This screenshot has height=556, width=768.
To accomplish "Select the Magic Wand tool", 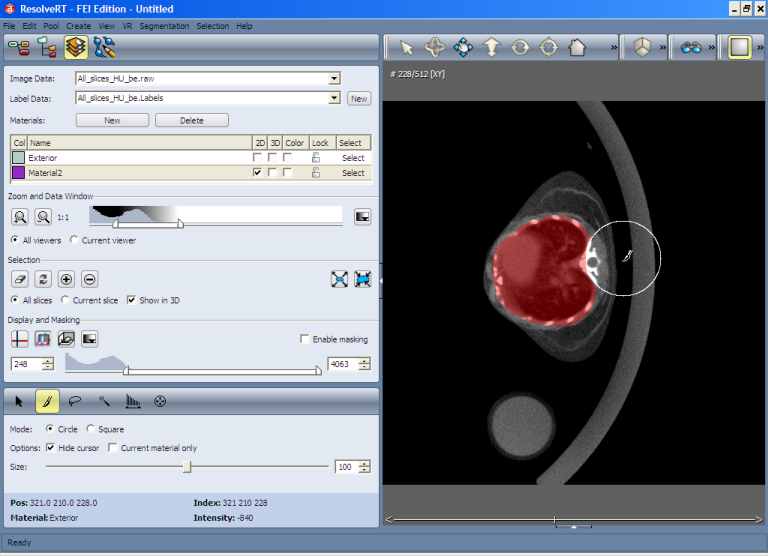I will (103, 401).
